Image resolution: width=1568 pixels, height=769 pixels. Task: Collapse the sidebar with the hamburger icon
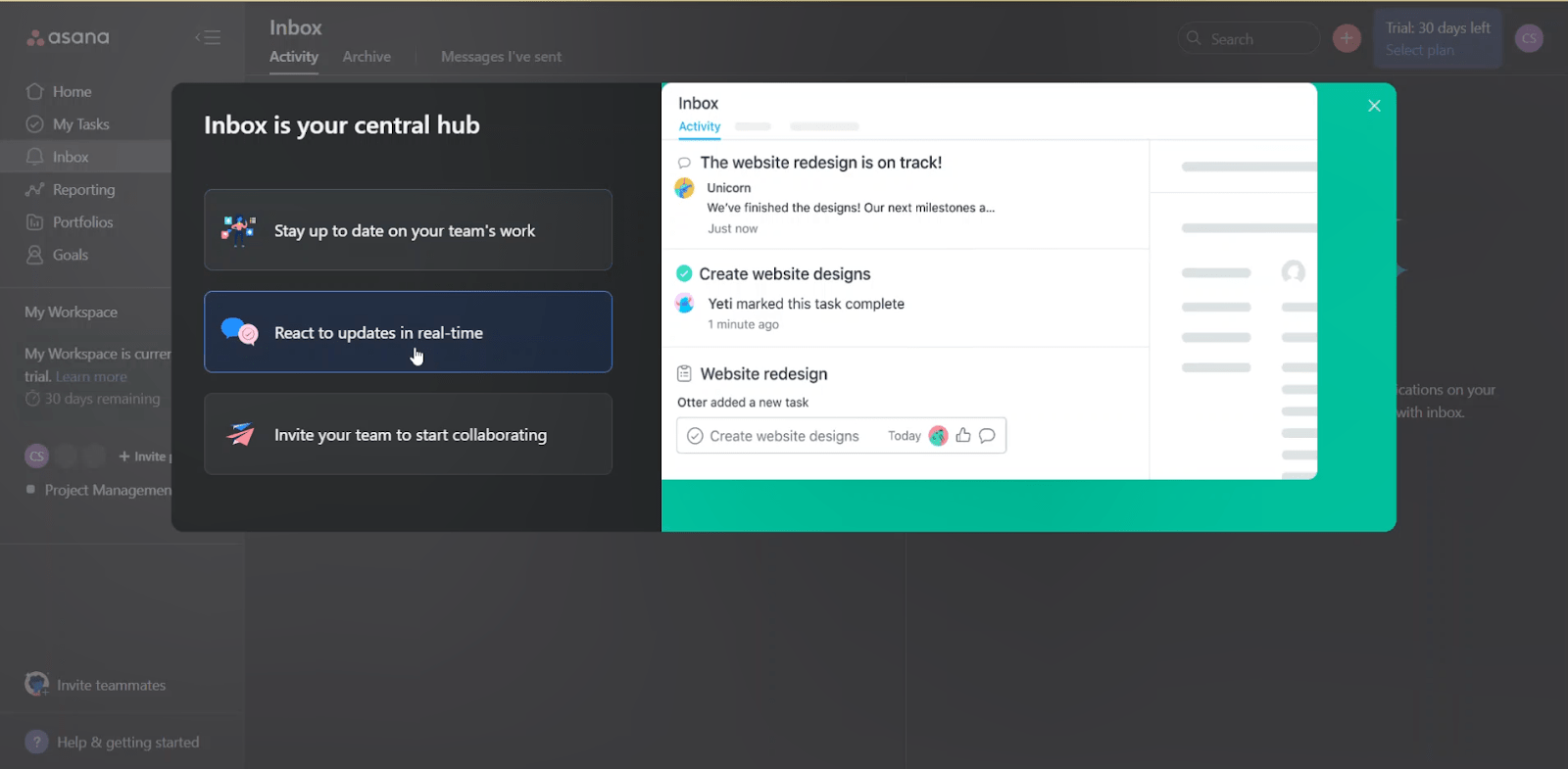pos(208,37)
